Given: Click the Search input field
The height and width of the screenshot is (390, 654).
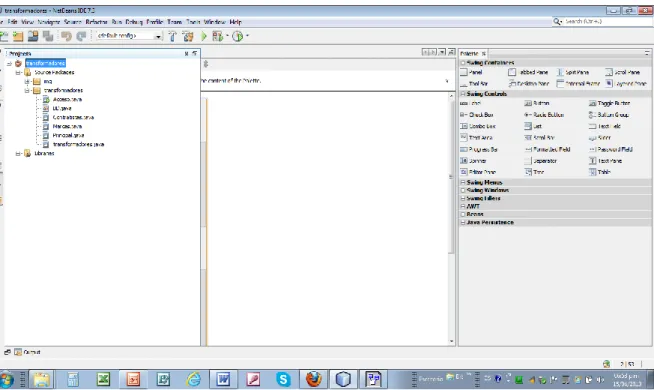Looking at the screenshot, I should pyautogui.click(x=602, y=21).
